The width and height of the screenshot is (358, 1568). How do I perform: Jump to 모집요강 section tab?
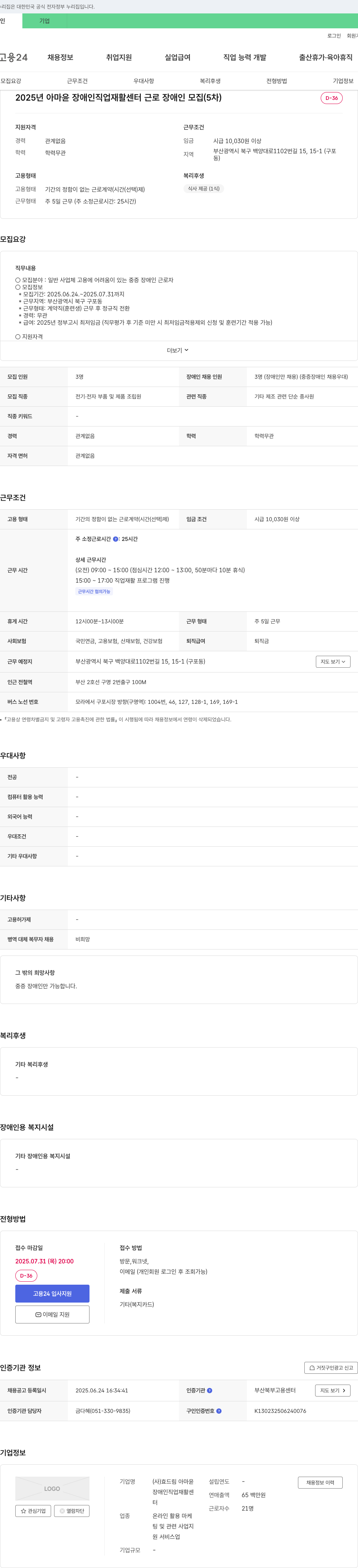click(x=11, y=81)
